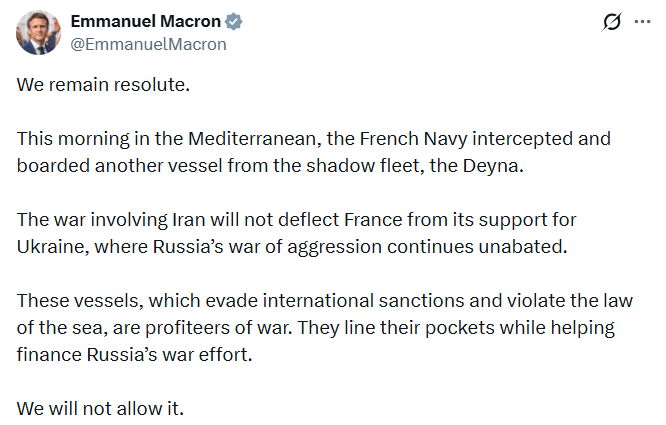Click the word 'Ukraine' in the post

48,244
